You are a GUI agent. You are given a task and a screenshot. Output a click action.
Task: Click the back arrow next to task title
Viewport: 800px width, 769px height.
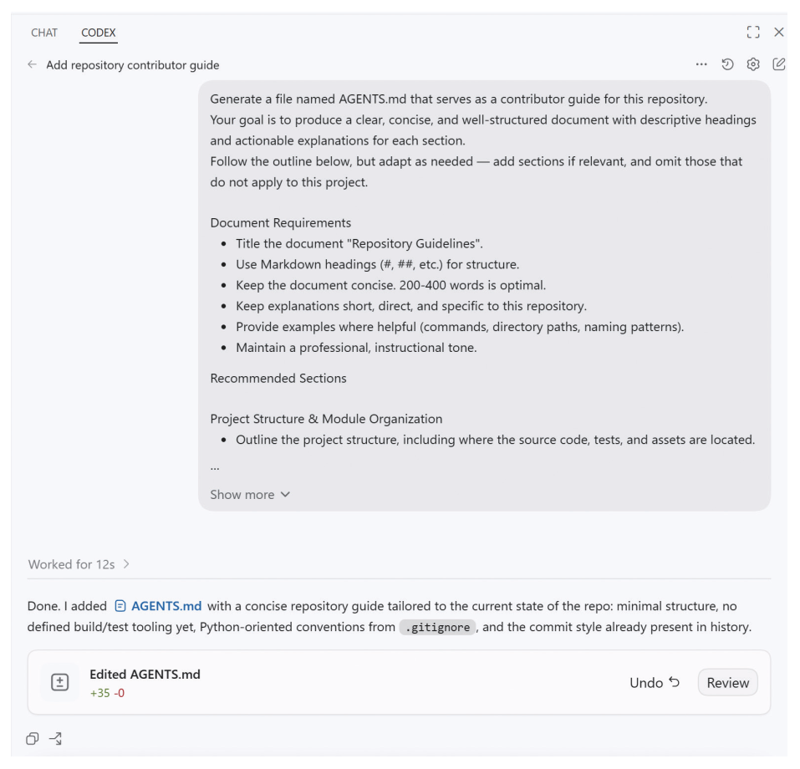[32, 65]
